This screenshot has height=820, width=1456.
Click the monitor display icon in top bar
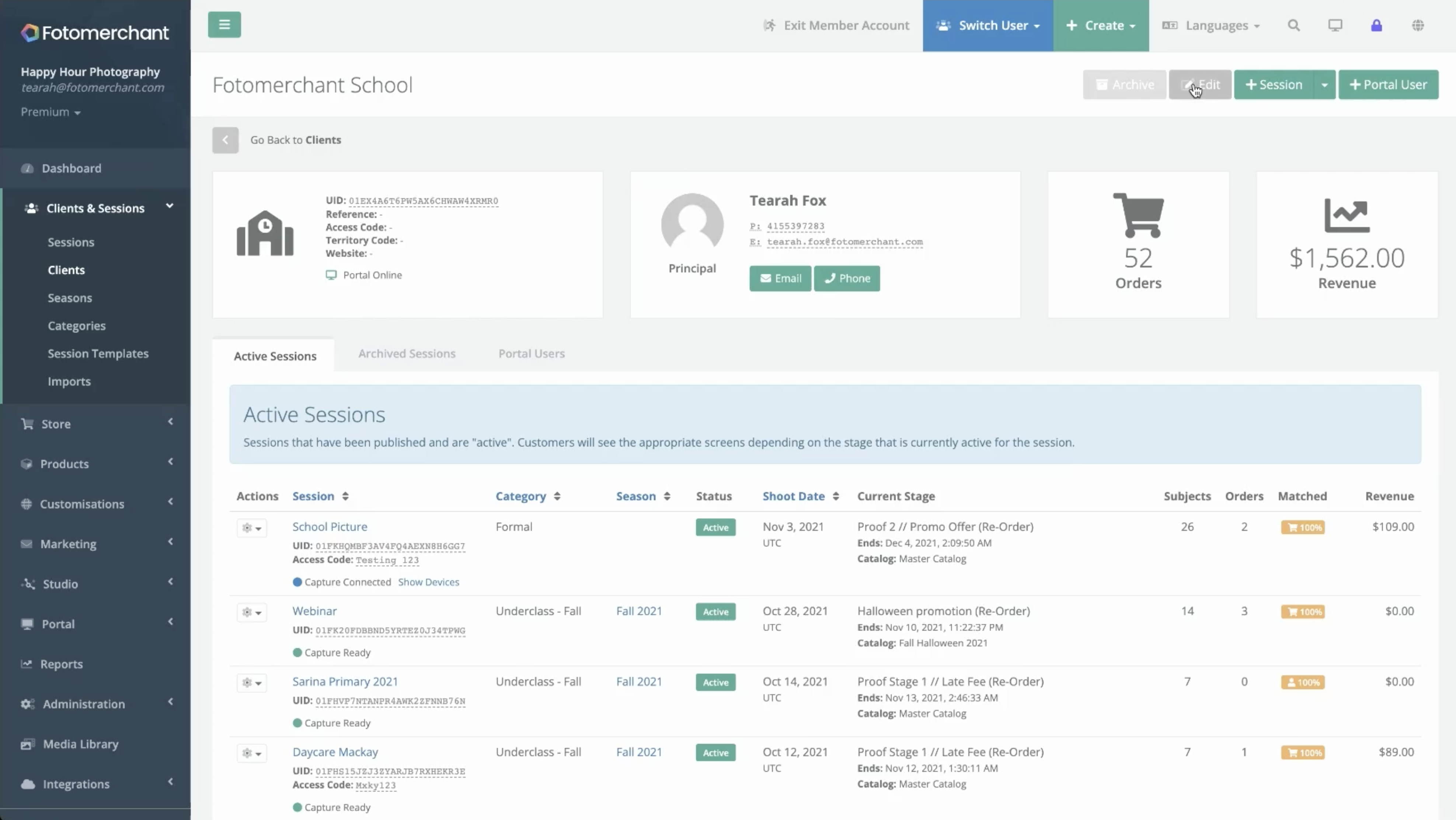pyautogui.click(x=1335, y=25)
